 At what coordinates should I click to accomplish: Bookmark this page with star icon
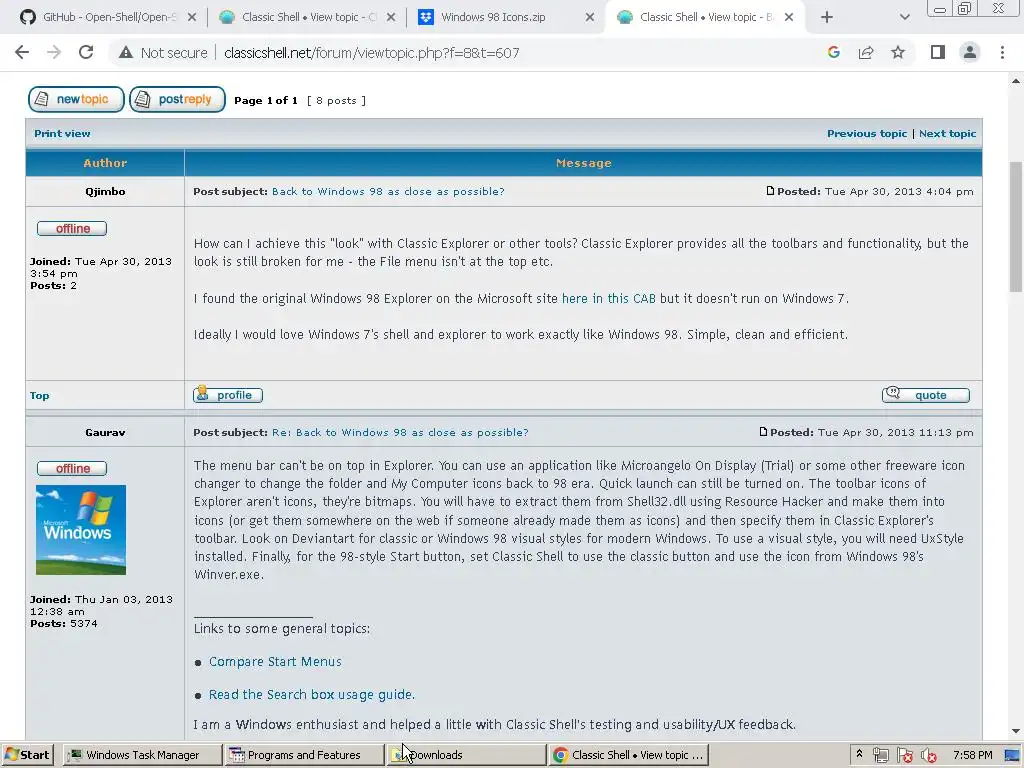[x=898, y=52]
